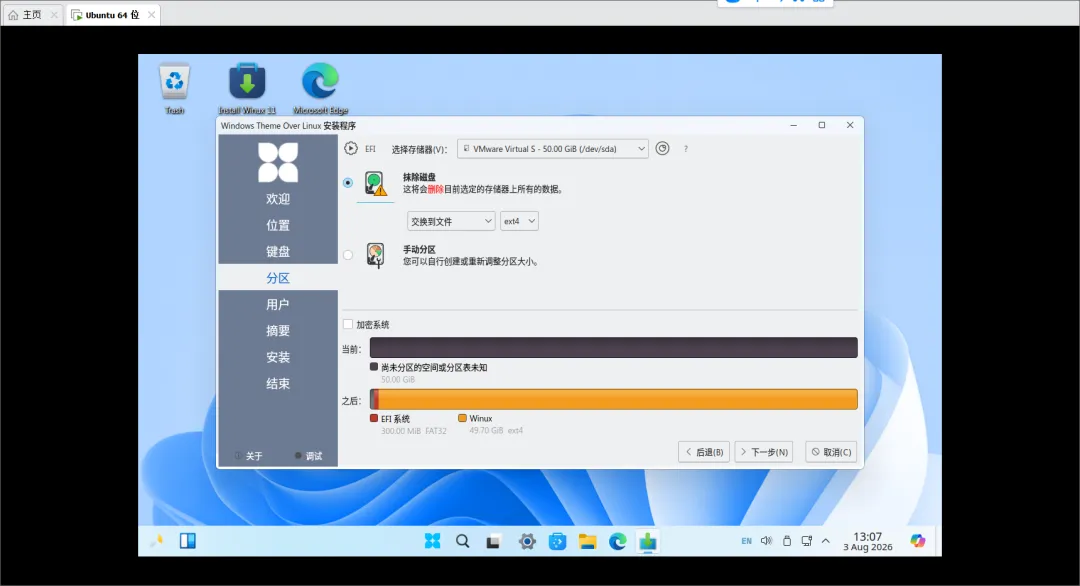Image resolution: width=1080 pixels, height=586 pixels.
Task: Close the 主页 tab
Action: tap(54, 14)
